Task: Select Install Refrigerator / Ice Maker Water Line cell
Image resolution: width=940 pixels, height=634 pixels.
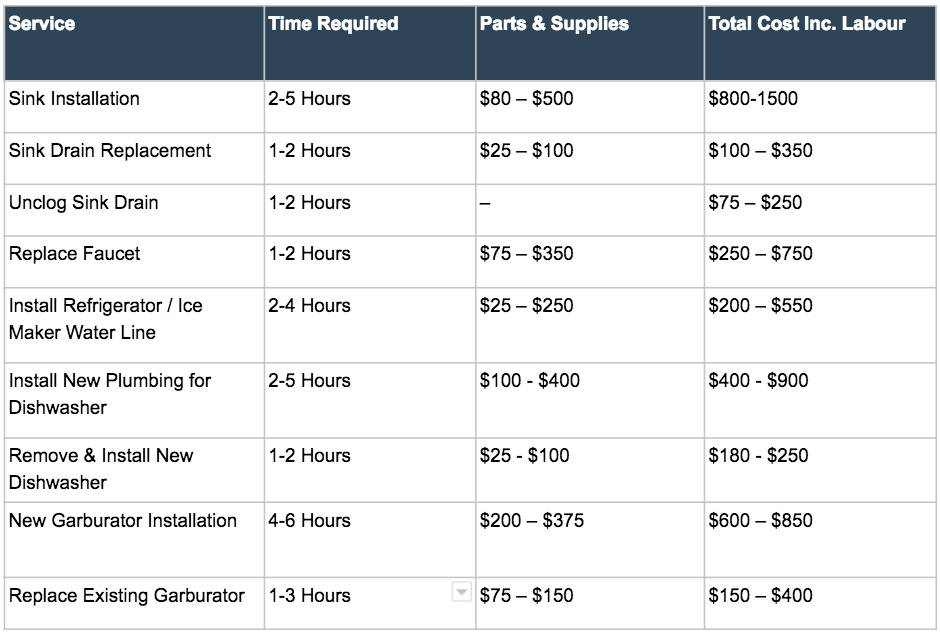Action: (x=134, y=325)
